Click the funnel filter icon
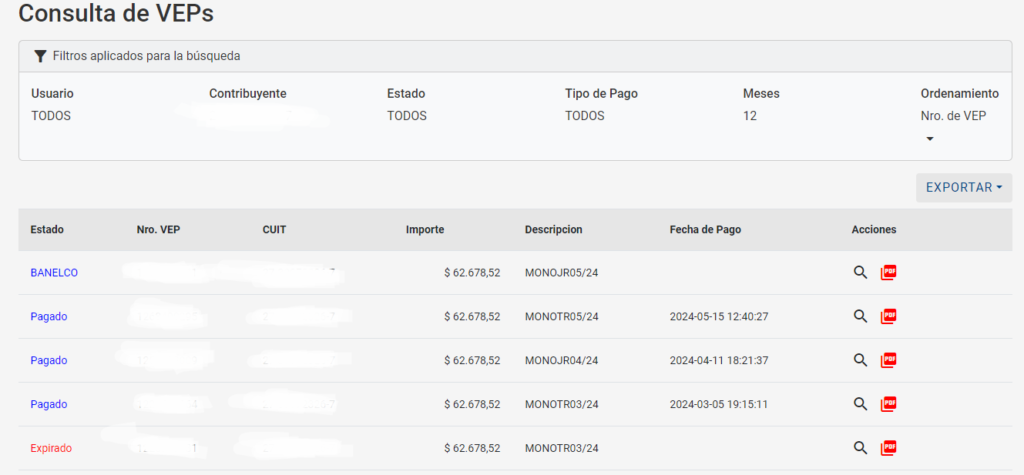The image size is (1024, 475). pyautogui.click(x=40, y=56)
